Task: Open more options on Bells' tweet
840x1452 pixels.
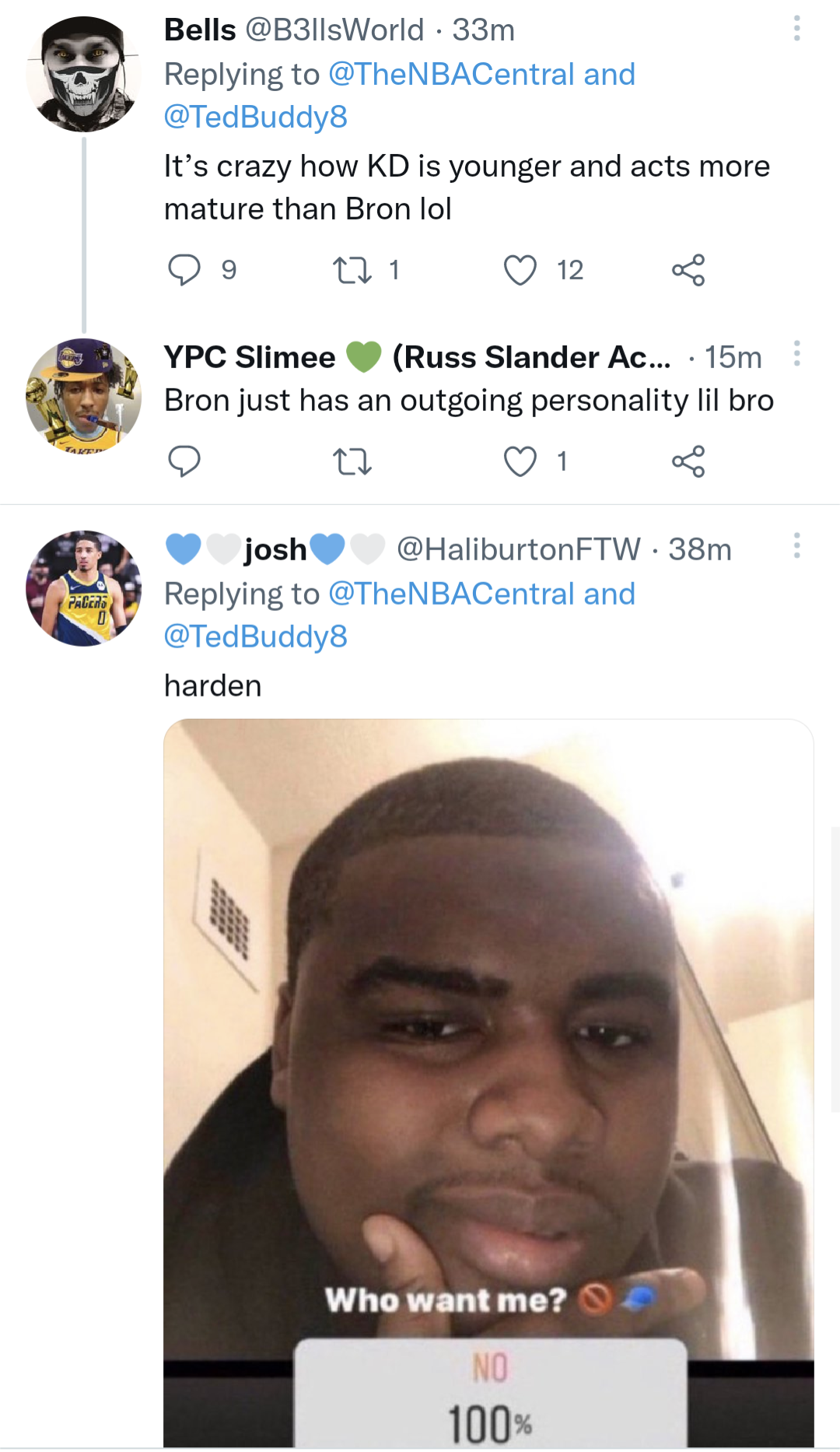Action: [796, 29]
